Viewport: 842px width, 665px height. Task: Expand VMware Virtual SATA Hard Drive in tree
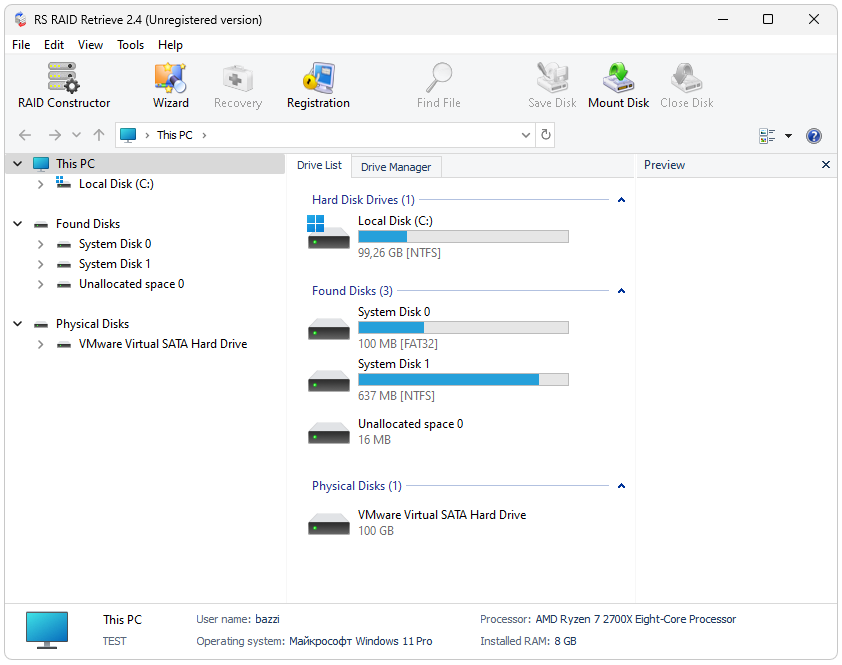[40, 344]
